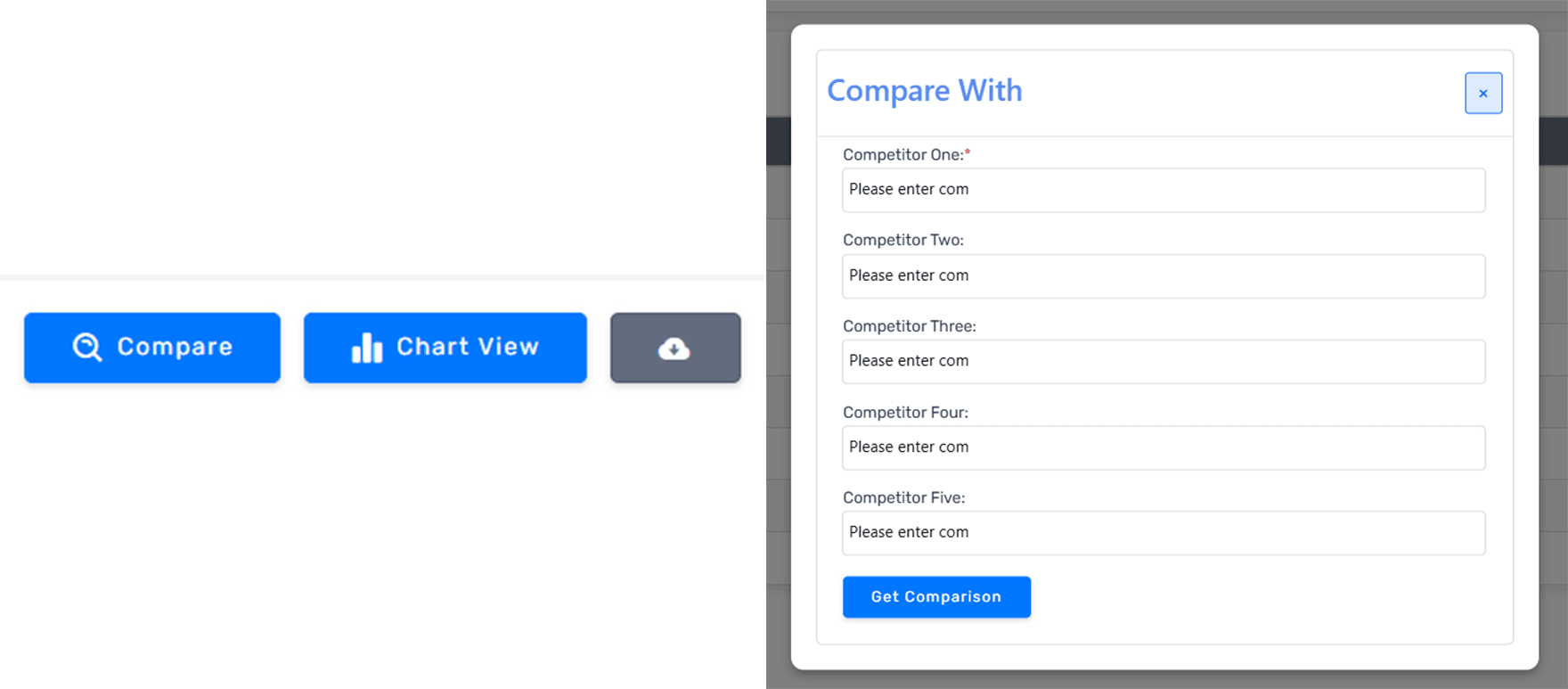Click the Competitor Five input box

pos(1163,533)
